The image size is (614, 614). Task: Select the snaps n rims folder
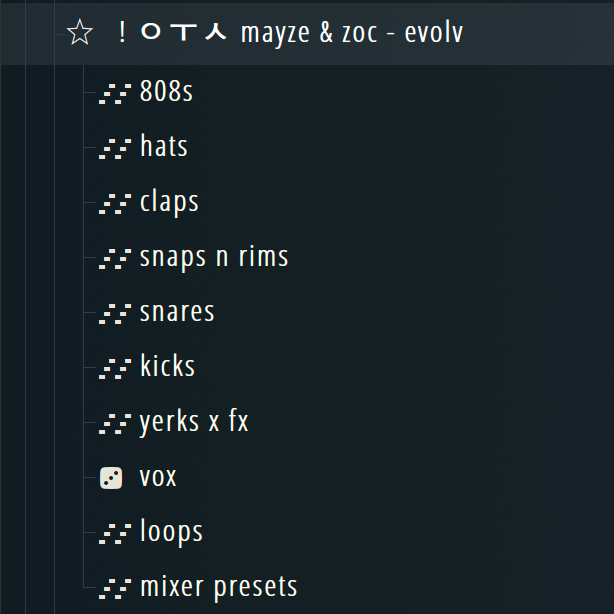[214, 257]
